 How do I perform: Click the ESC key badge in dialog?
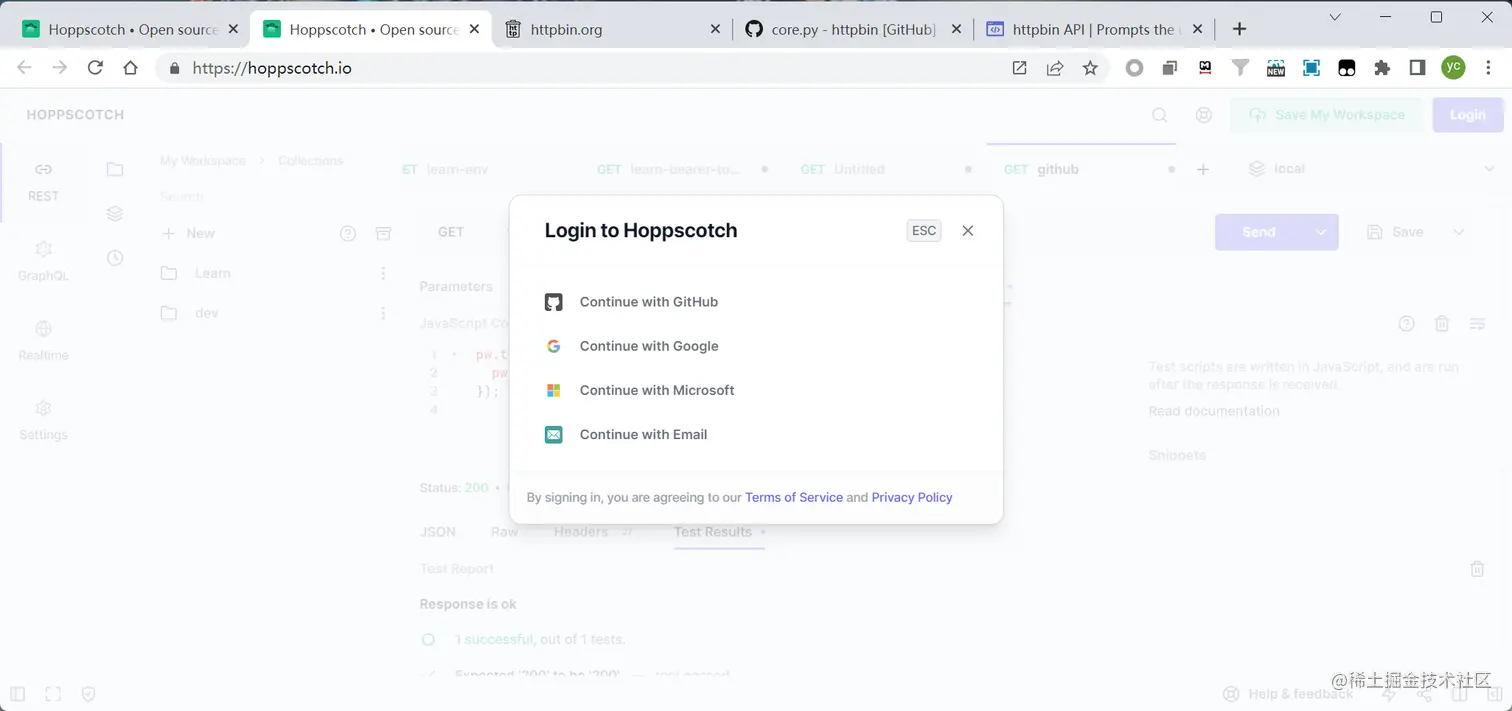[x=924, y=230]
